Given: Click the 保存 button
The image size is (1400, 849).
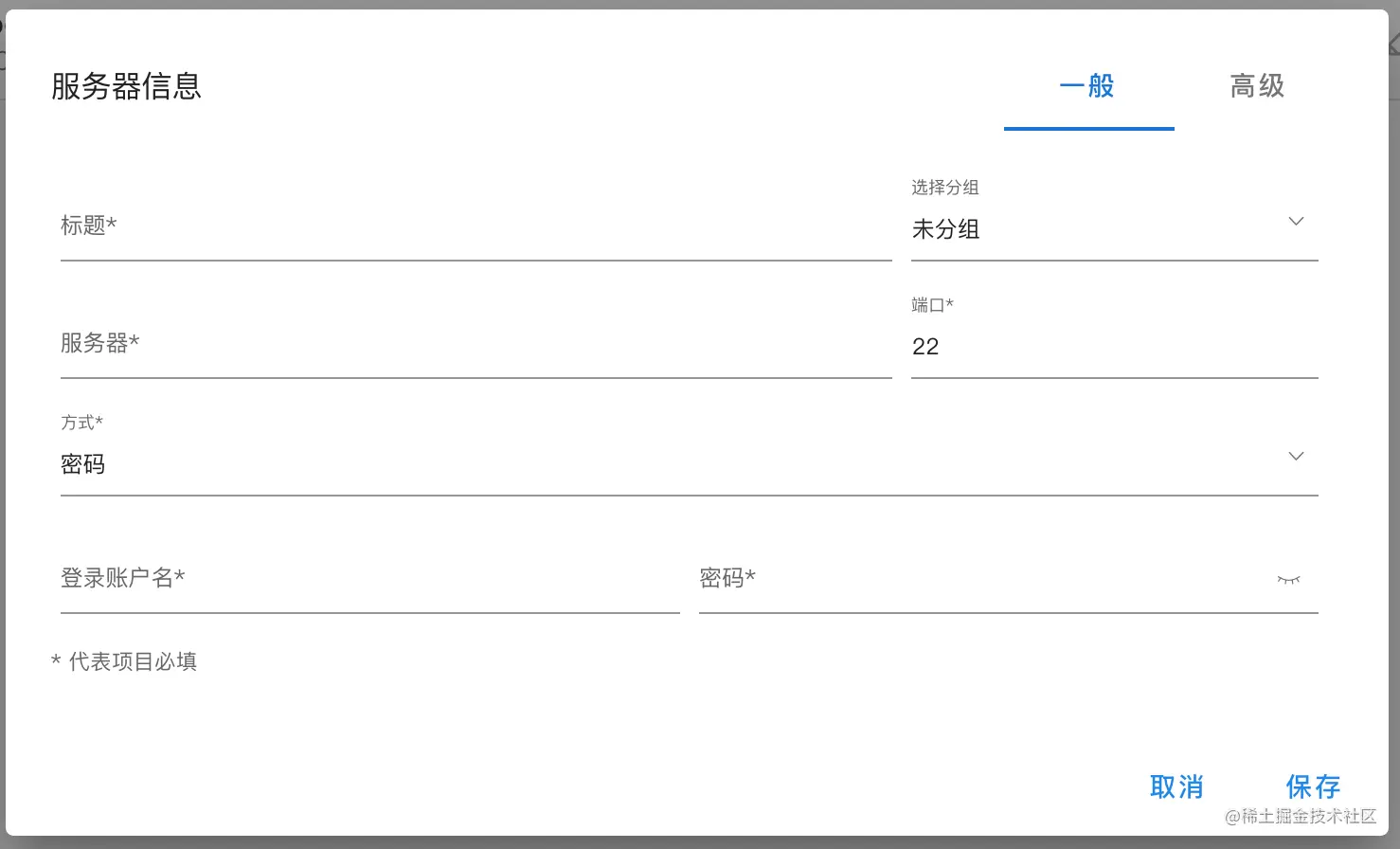Looking at the screenshot, I should click(x=1313, y=786).
